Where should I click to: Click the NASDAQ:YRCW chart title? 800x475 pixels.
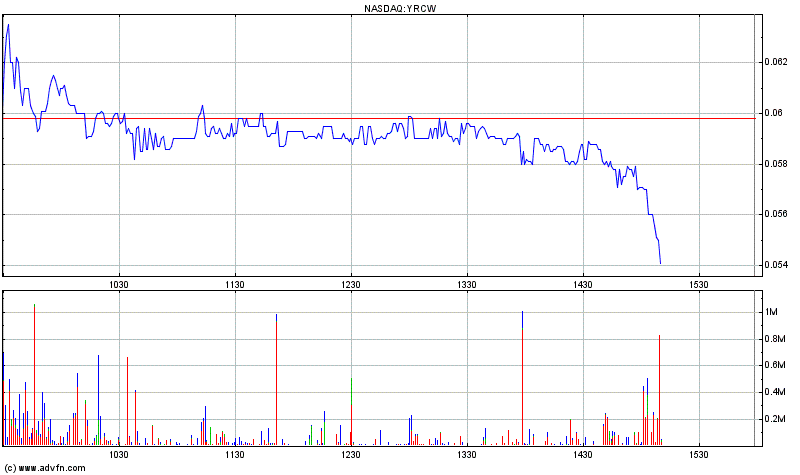pos(400,8)
